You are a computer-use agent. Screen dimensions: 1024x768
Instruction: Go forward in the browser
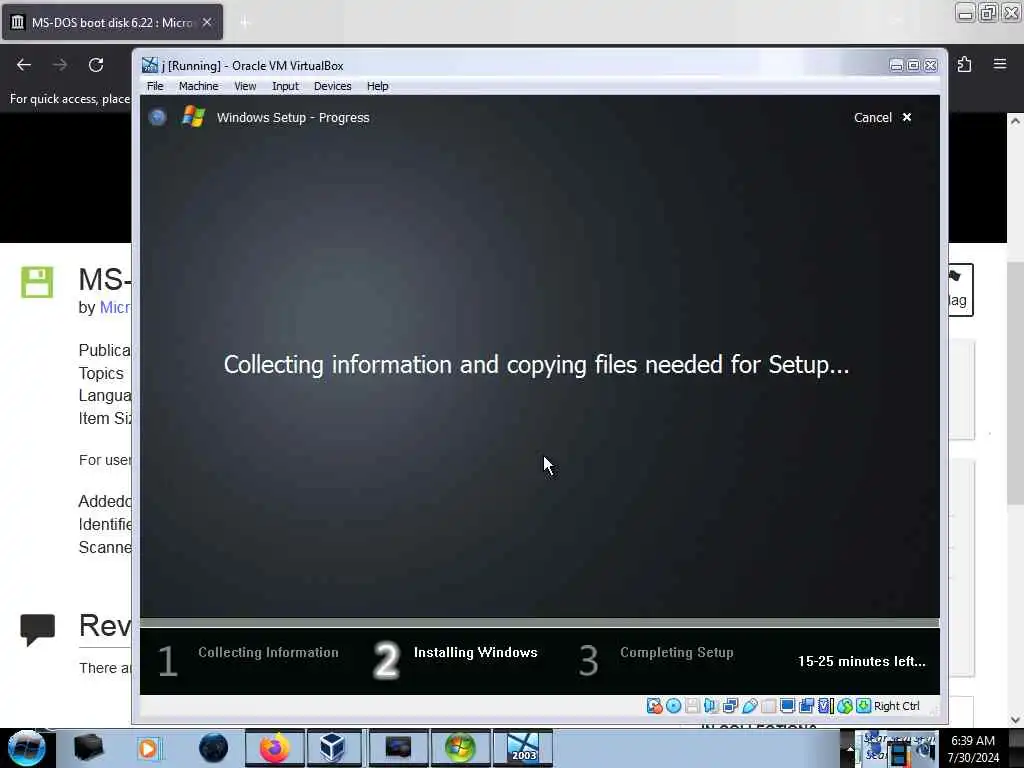tap(59, 65)
